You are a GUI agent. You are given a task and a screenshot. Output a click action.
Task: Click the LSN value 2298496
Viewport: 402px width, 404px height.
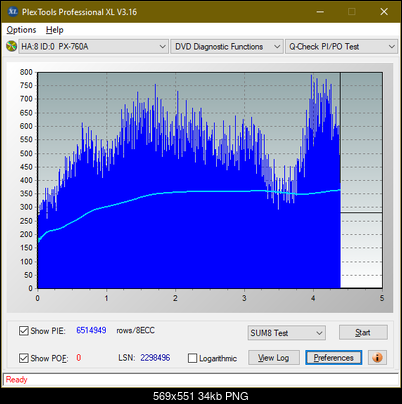(155, 358)
